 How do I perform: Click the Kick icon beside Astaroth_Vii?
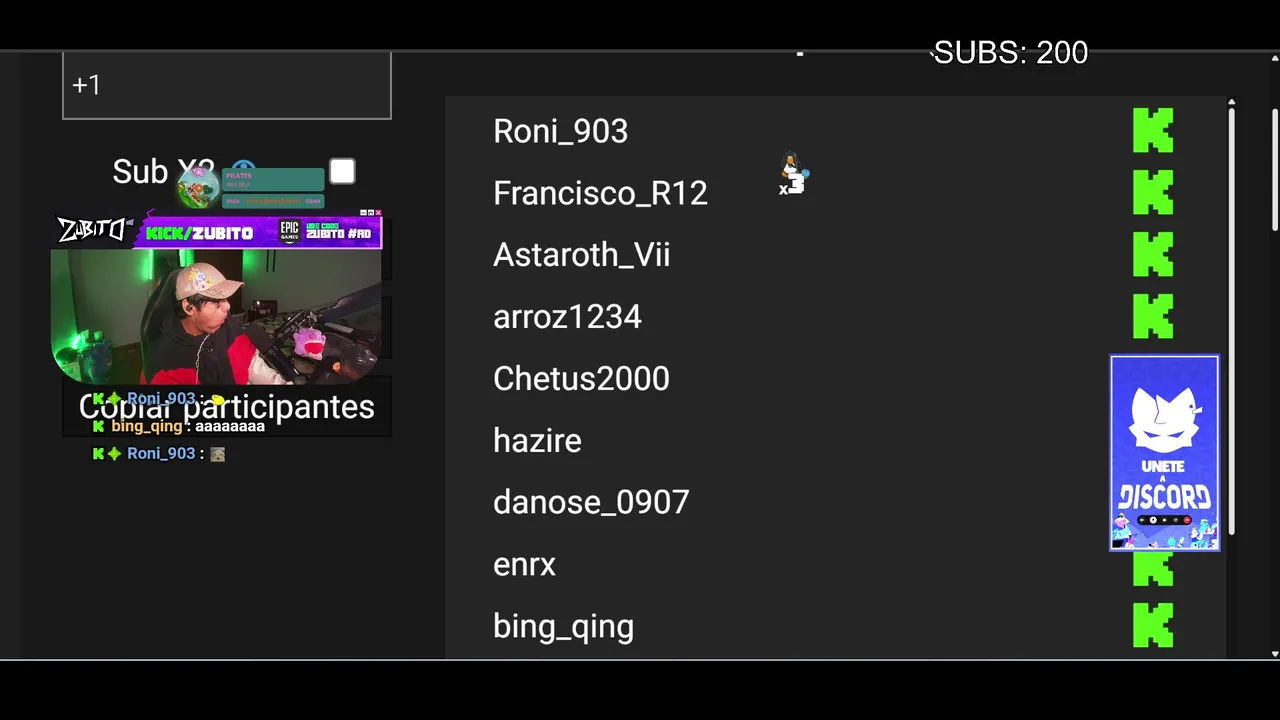pos(1153,255)
